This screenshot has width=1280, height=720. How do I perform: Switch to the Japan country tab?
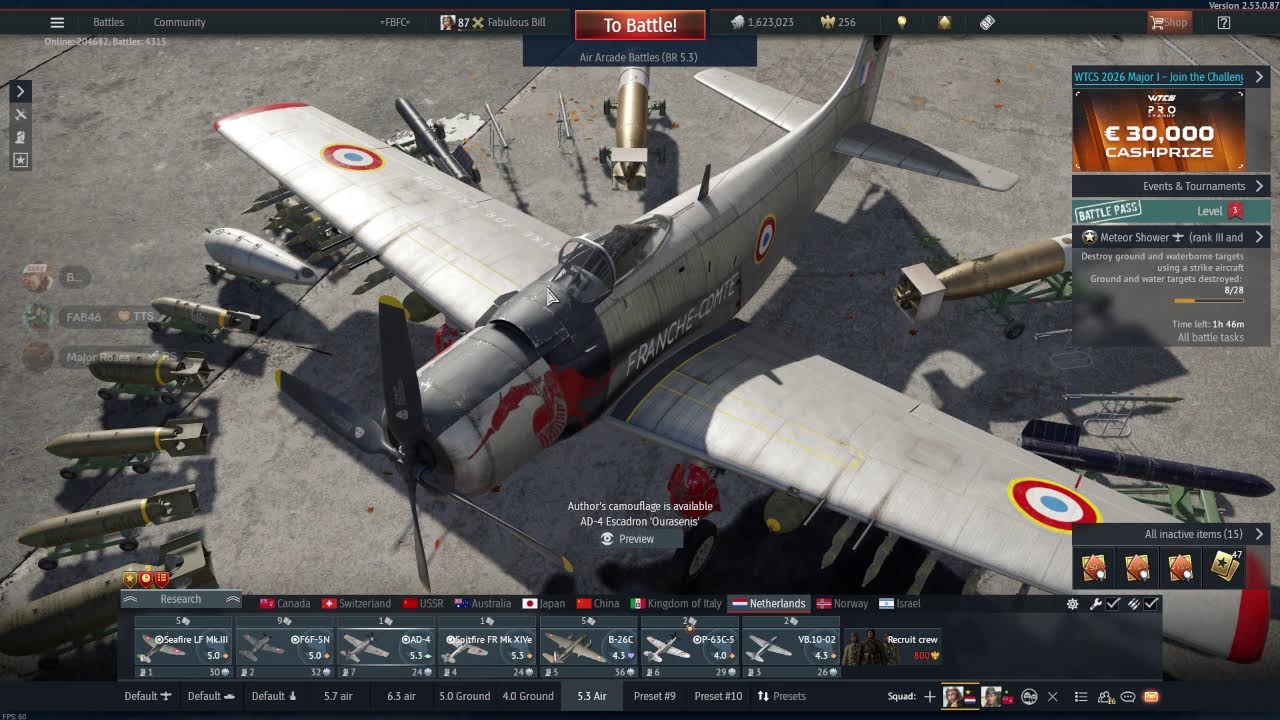point(544,604)
